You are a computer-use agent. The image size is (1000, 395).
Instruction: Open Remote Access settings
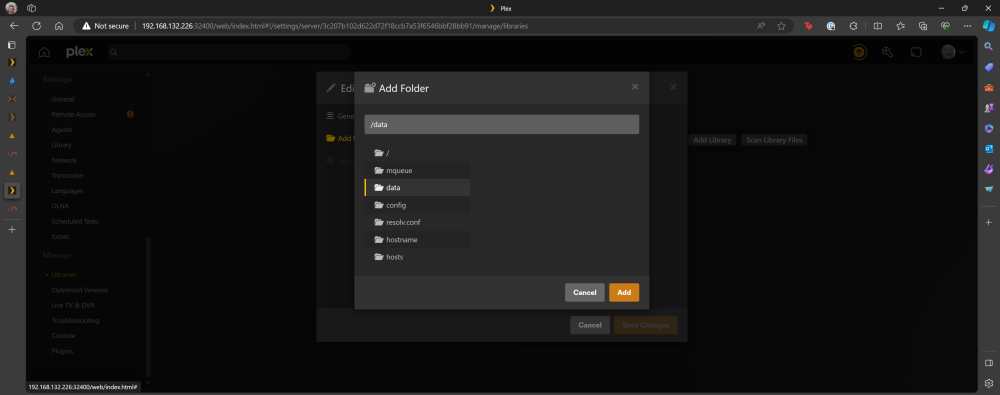73,114
